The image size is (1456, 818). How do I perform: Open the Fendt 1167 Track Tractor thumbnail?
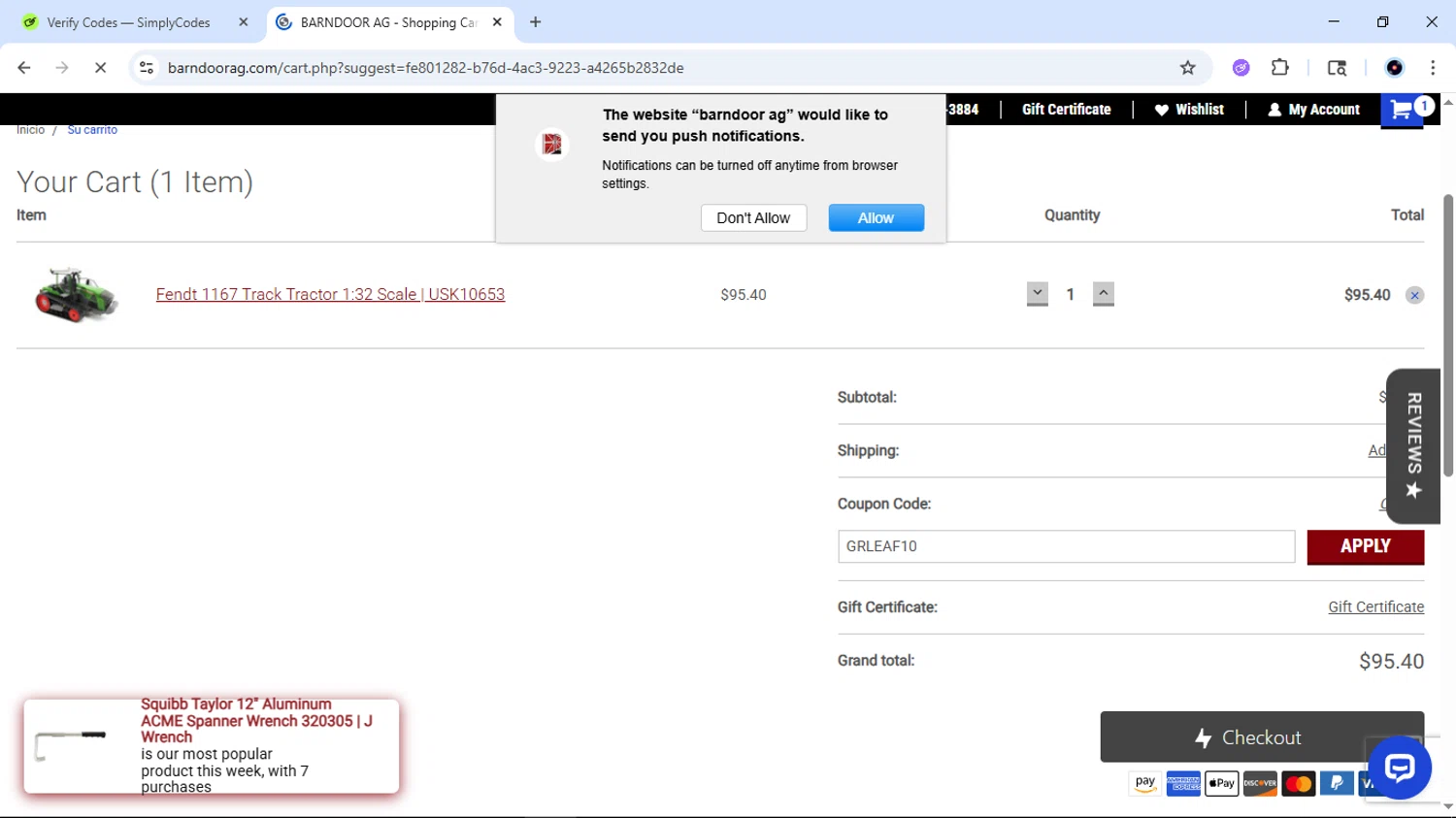76,295
